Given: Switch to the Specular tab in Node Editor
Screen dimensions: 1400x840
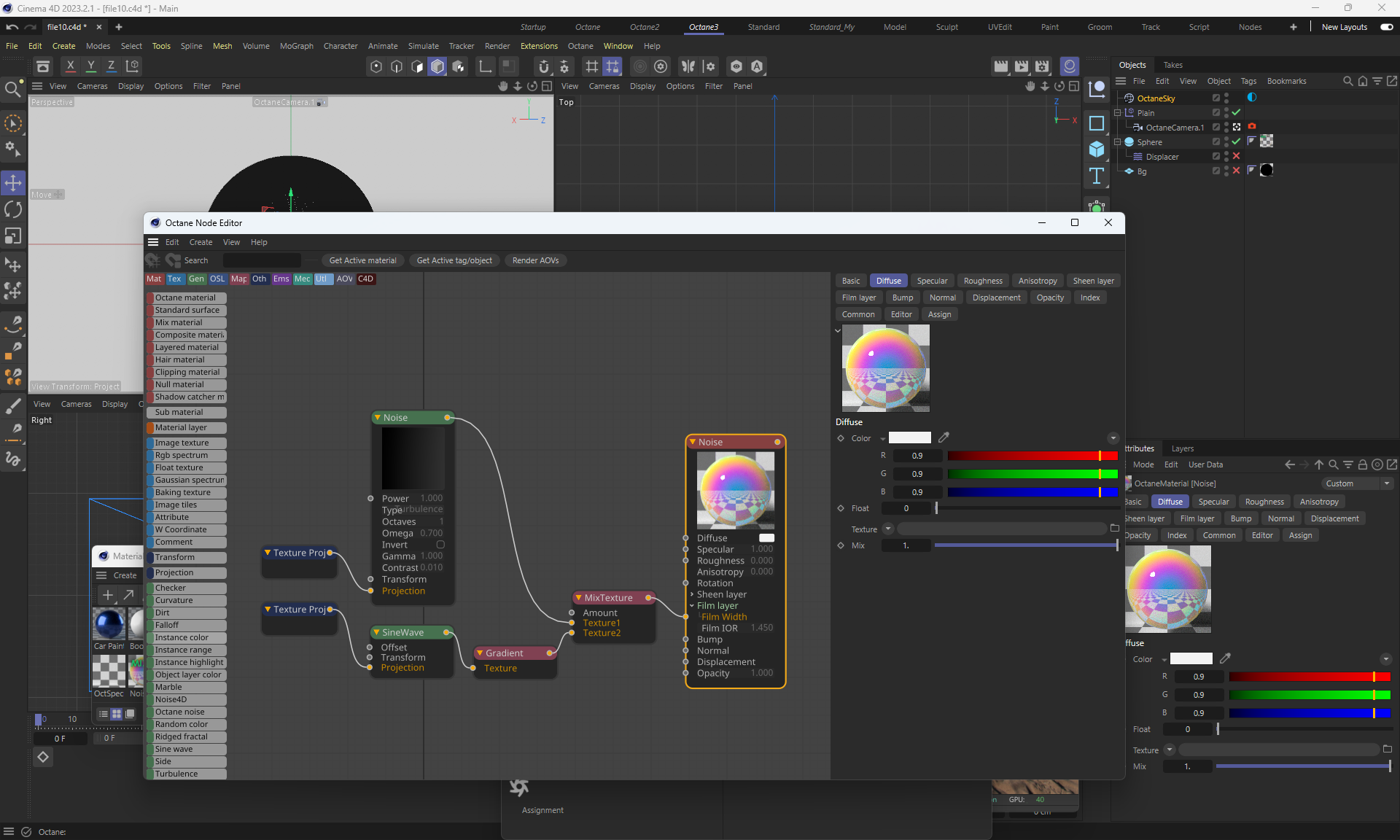Looking at the screenshot, I should click(932, 281).
